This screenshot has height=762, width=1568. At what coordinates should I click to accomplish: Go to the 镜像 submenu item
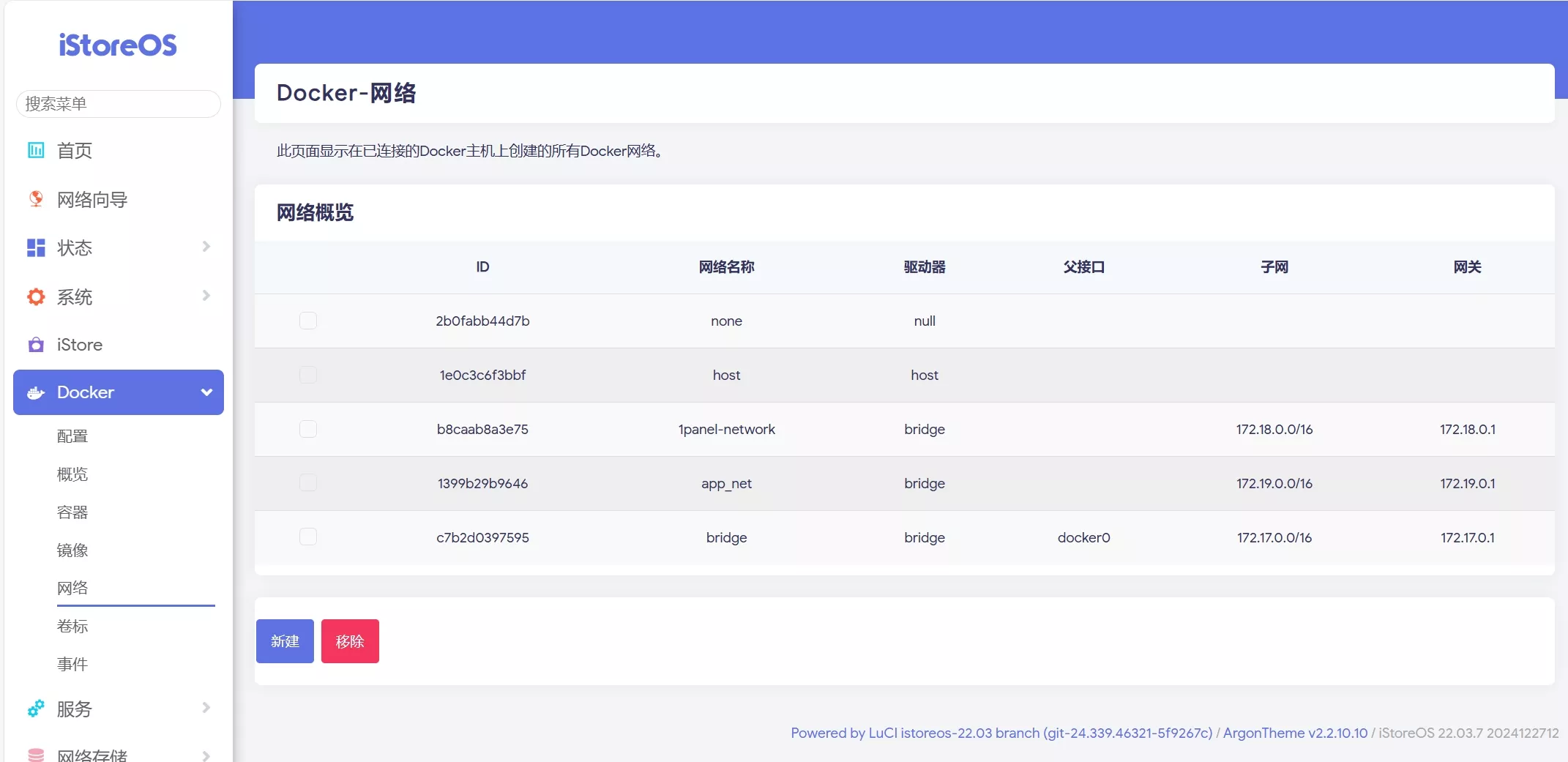[x=72, y=550]
